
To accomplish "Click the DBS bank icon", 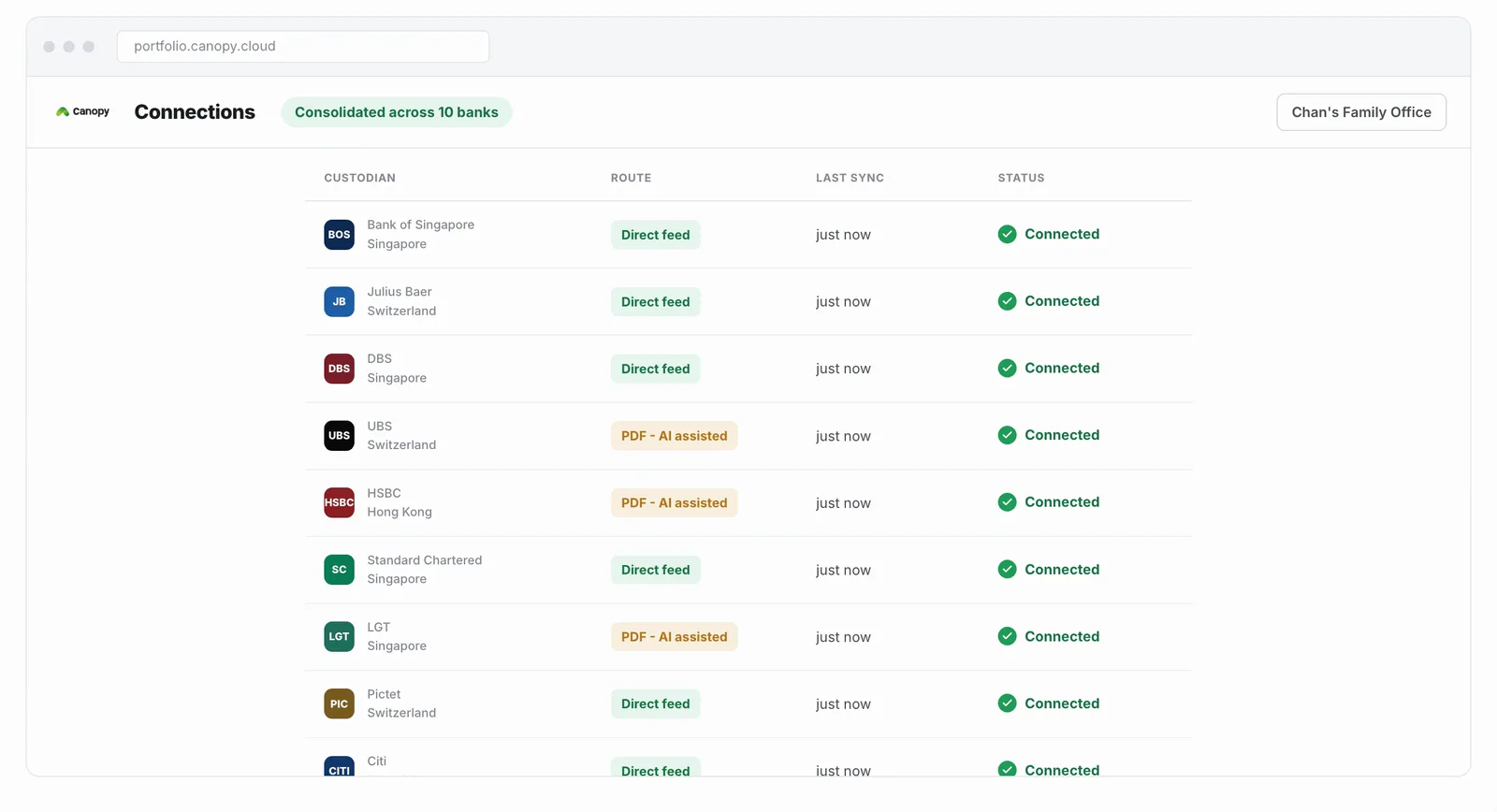I will 339,369.
